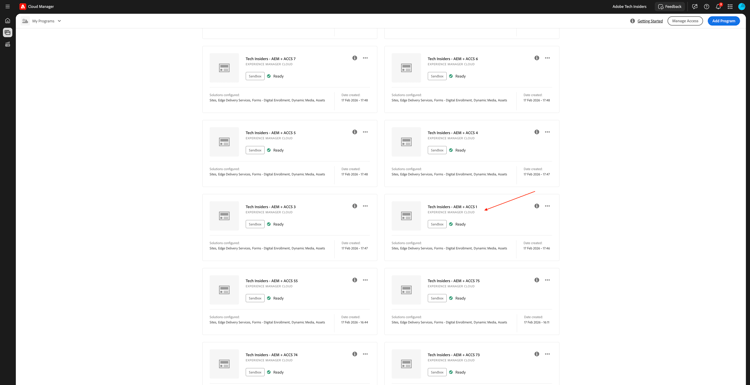This screenshot has width=750, height=385.
Task: Show info for AEM + ACCS 6 program
Action: 537,58
